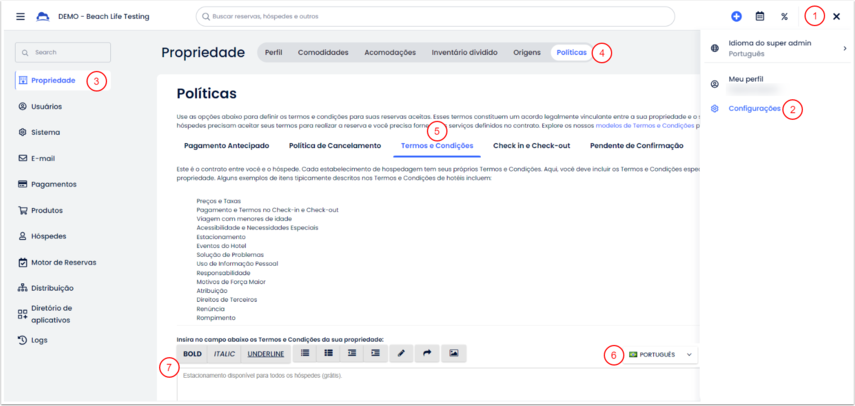
Task: Open the Configurações menu entry
Action: click(x=754, y=109)
